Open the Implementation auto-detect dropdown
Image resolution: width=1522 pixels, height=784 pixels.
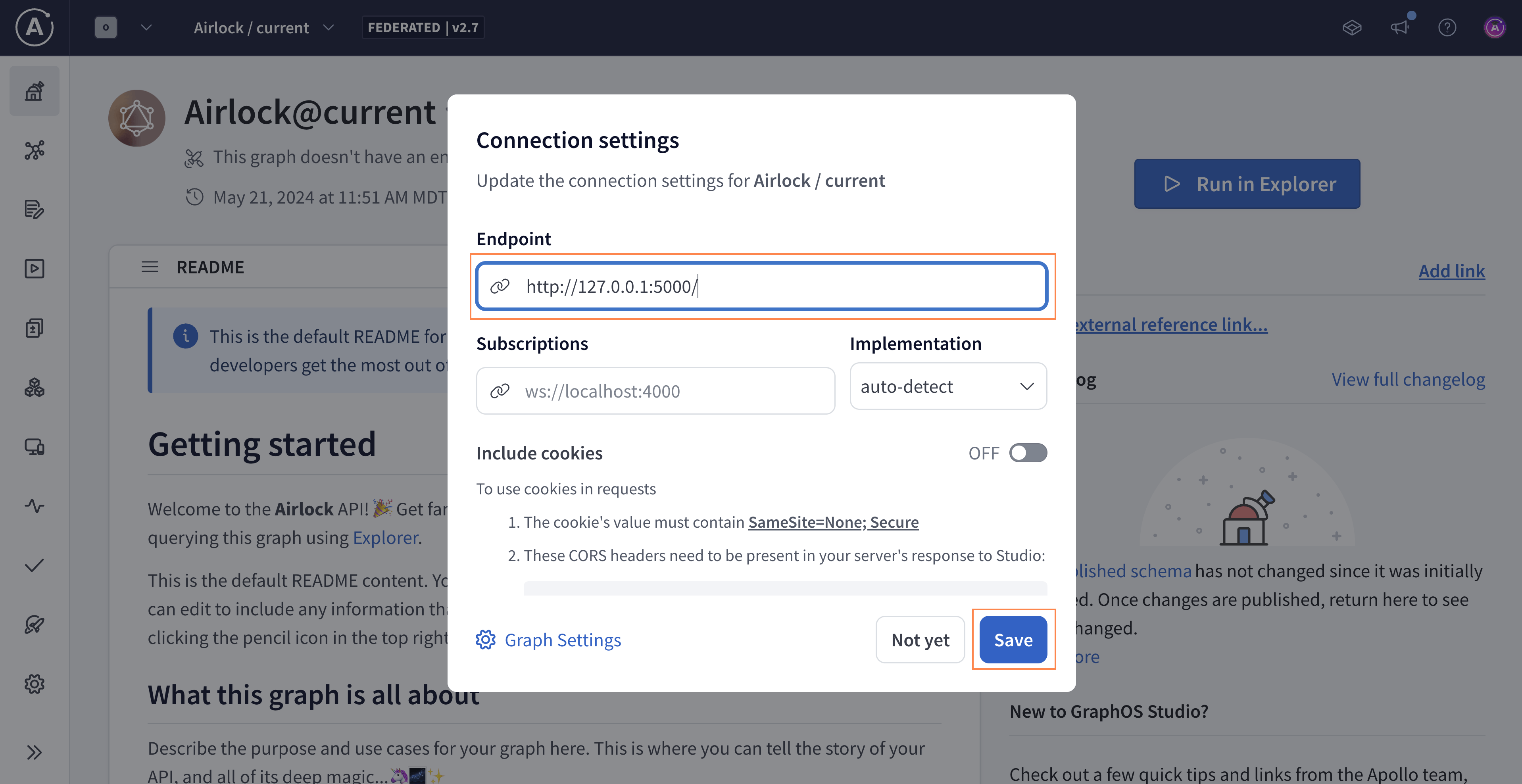click(948, 386)
